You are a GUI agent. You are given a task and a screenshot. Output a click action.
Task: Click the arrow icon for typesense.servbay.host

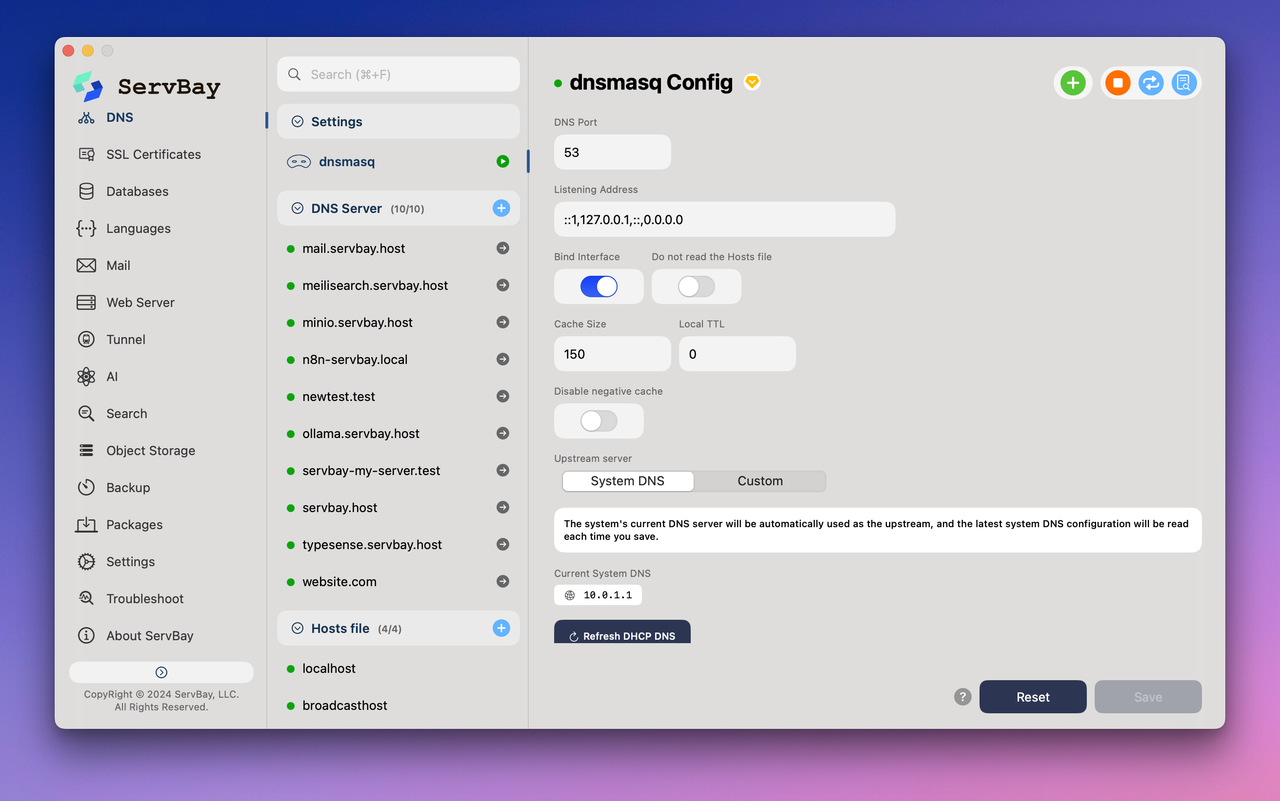(x=503, y=544)
